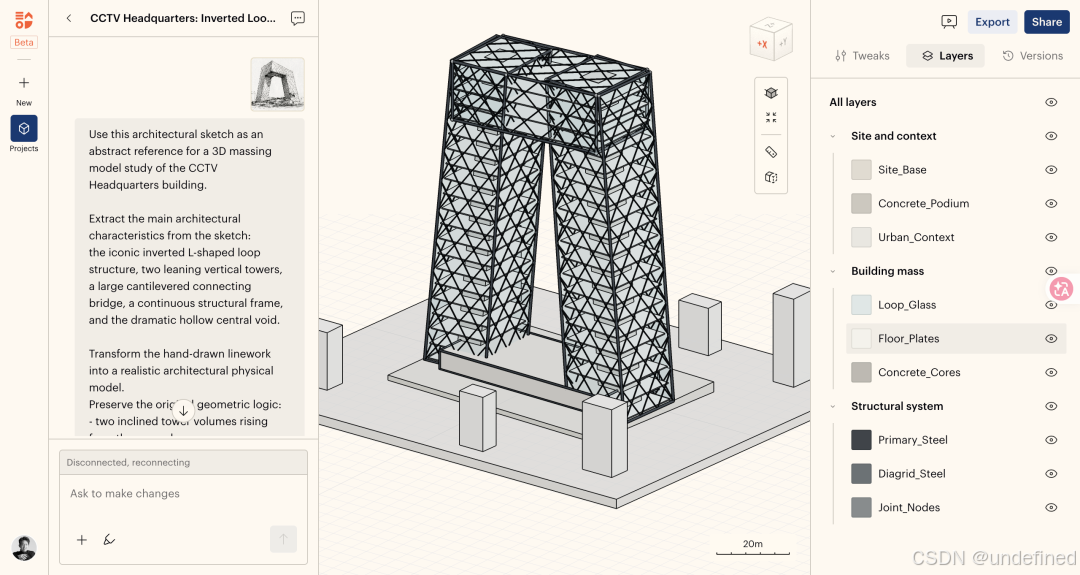Hide the Site_Base layer
The image size is (1080, 575).
[1051, 170]
